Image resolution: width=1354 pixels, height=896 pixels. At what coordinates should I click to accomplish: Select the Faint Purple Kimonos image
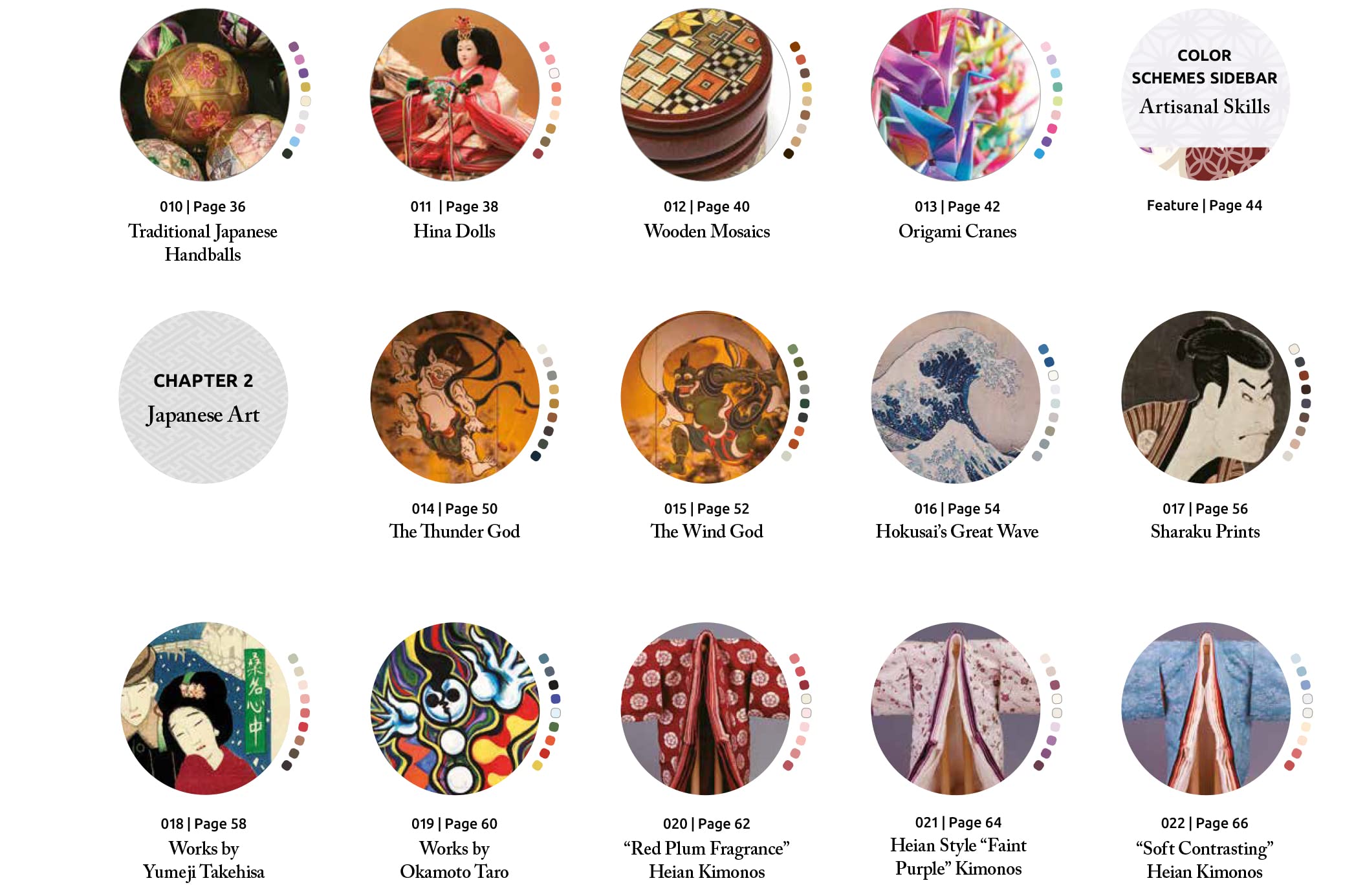click(x=955, y=708)
